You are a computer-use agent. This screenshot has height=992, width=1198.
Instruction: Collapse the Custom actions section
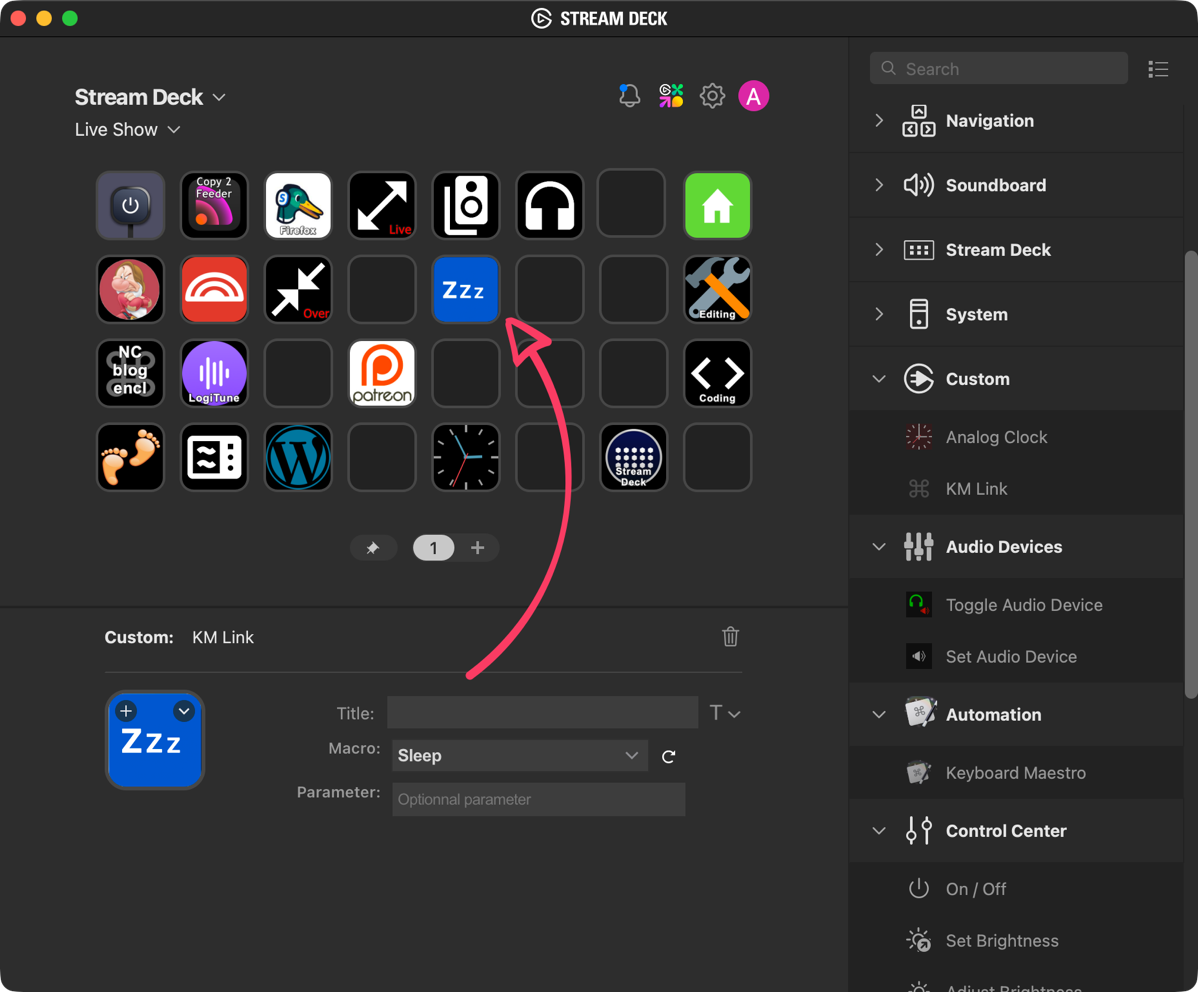(879, 379)
